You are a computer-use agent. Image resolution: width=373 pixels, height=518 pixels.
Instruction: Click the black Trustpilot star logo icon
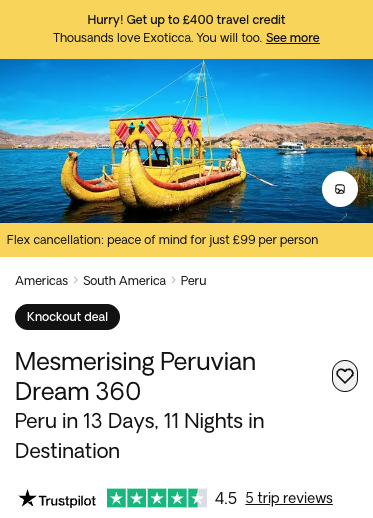pos(27,498)
